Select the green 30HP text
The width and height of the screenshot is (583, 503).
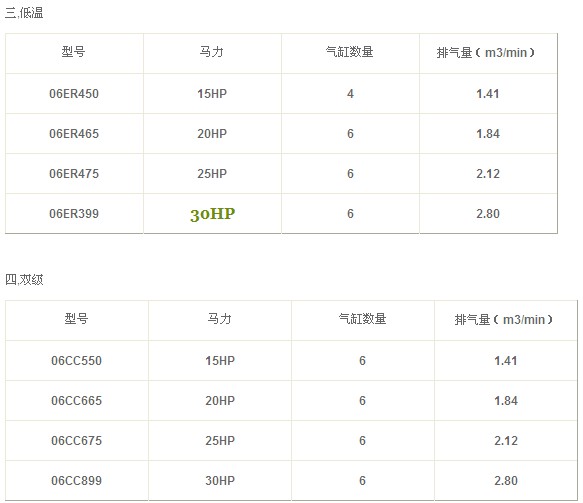(212, 214)
